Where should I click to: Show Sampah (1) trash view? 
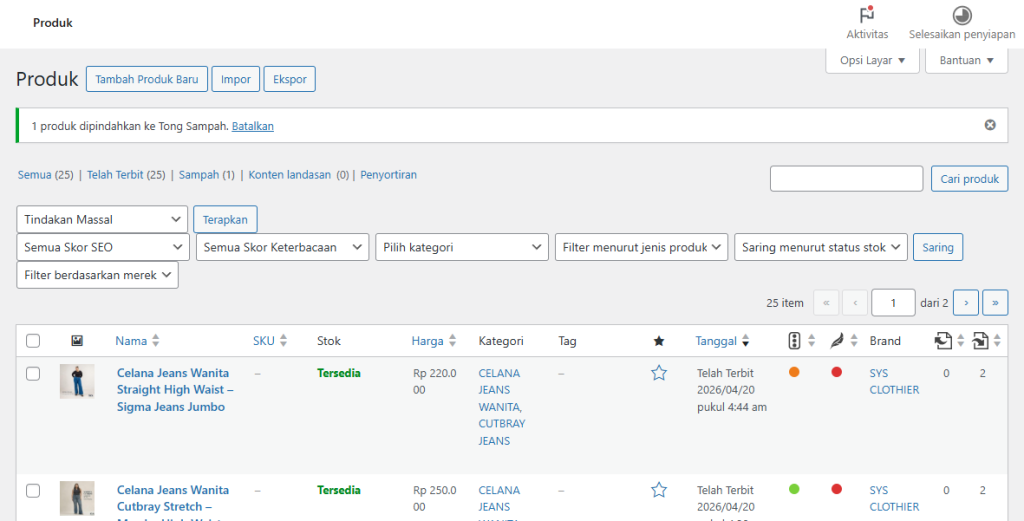click(x=206, y=175)
